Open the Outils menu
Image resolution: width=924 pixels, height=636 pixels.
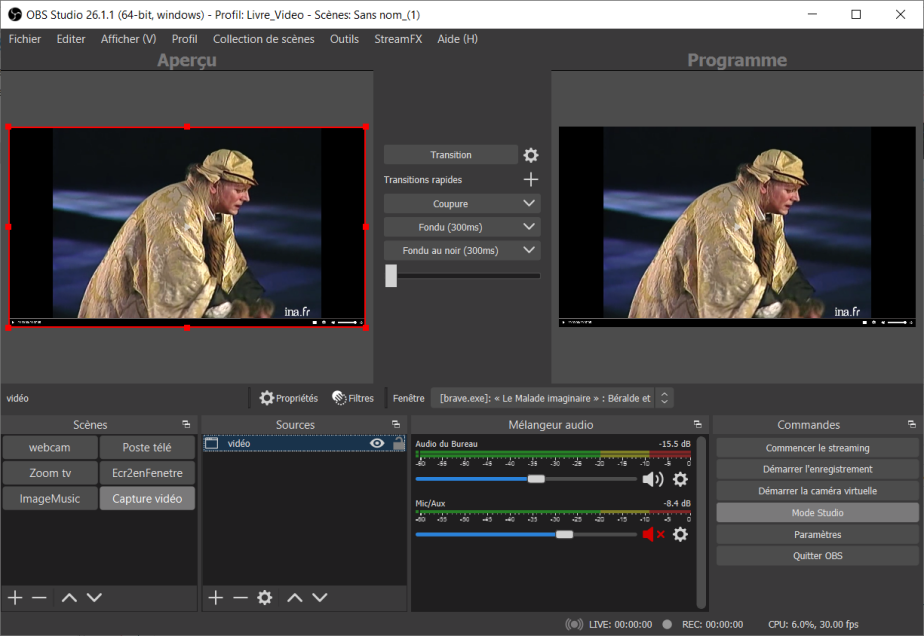344,39
